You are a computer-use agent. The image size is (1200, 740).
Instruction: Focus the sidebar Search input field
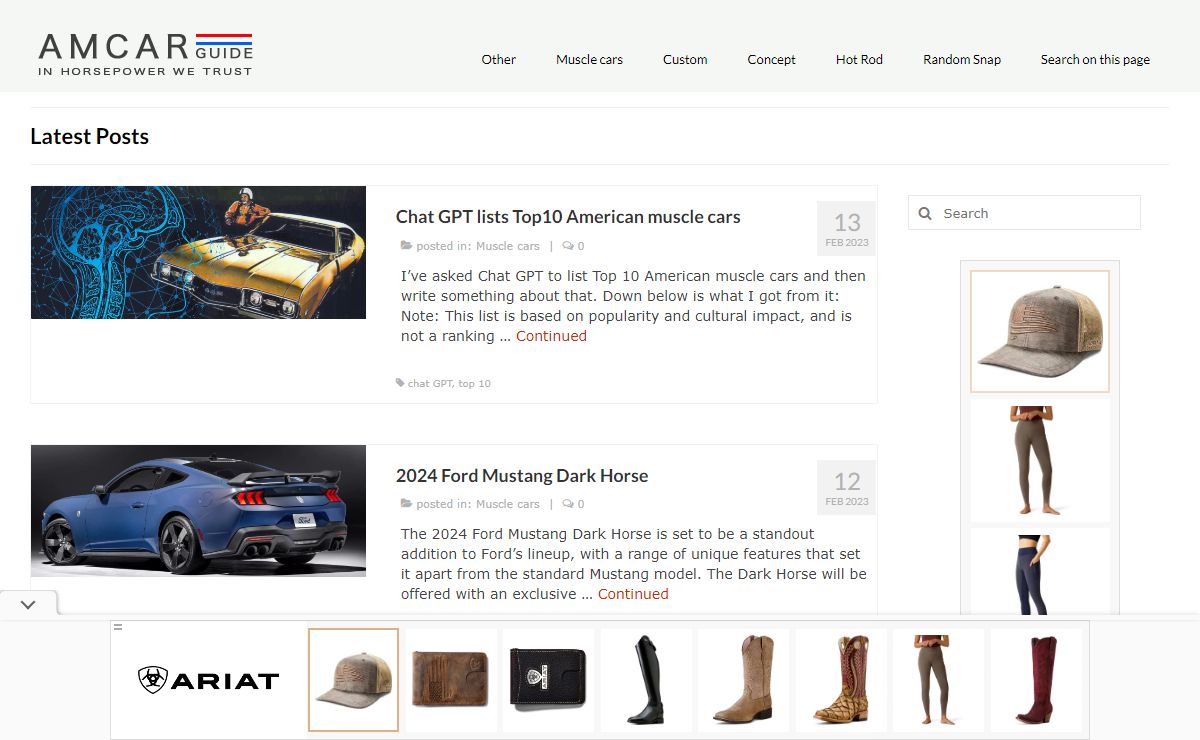1024,213
